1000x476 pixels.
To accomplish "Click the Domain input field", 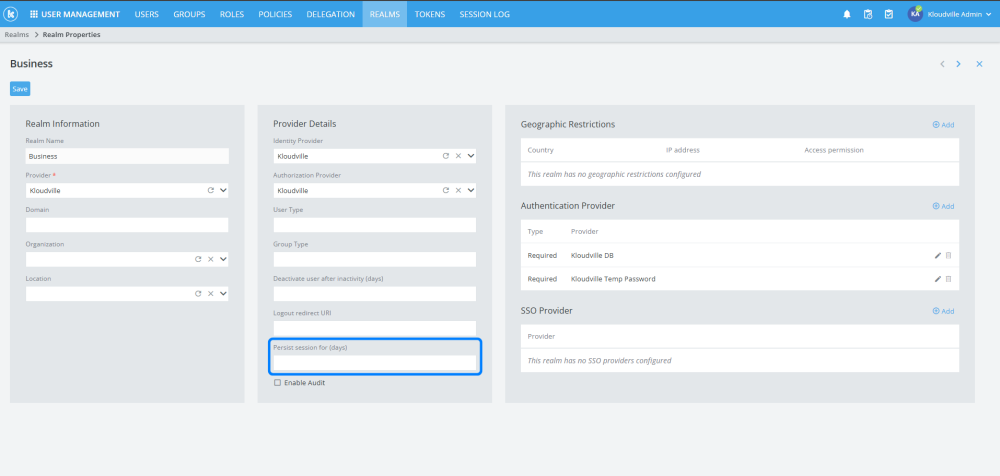I will tap(127, 225).
